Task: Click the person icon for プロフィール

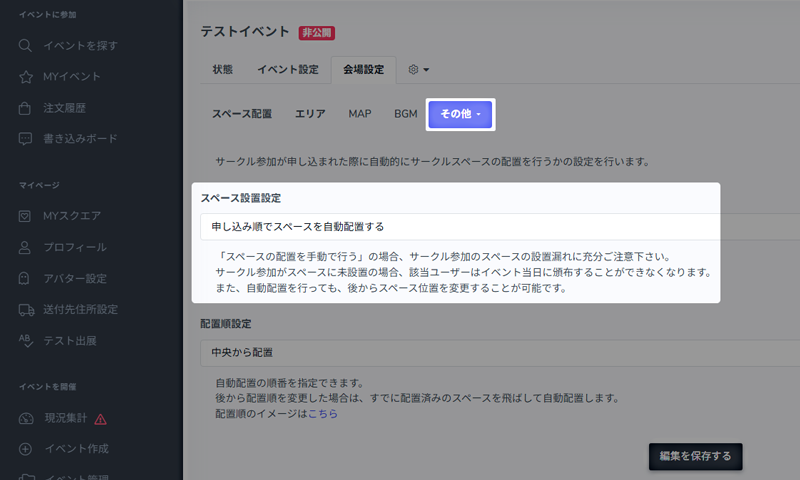Action: coord(25,247)
